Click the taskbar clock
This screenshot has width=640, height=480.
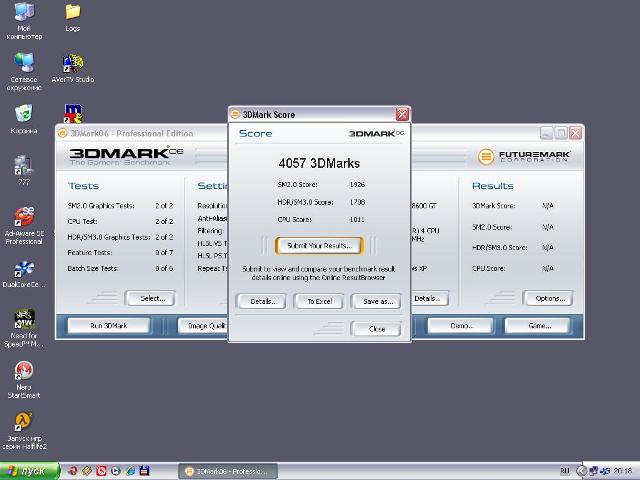pos(623,471)
